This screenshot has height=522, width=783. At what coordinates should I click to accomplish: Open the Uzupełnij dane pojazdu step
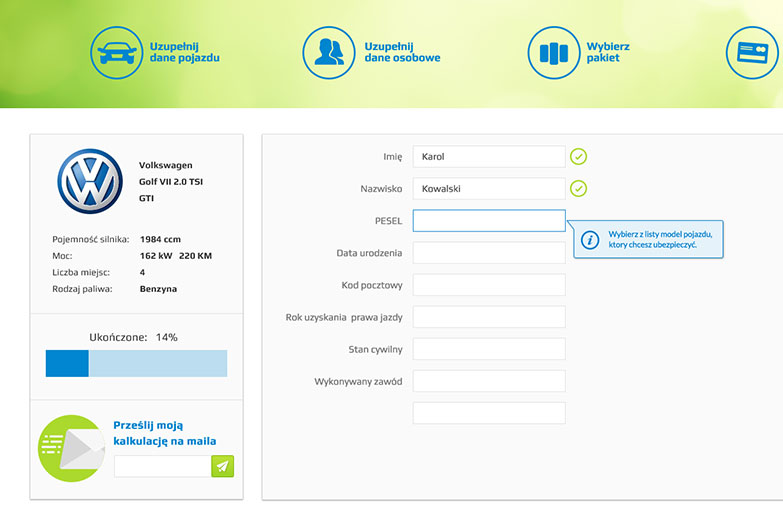pyautogui.click(x=184, y=52)
